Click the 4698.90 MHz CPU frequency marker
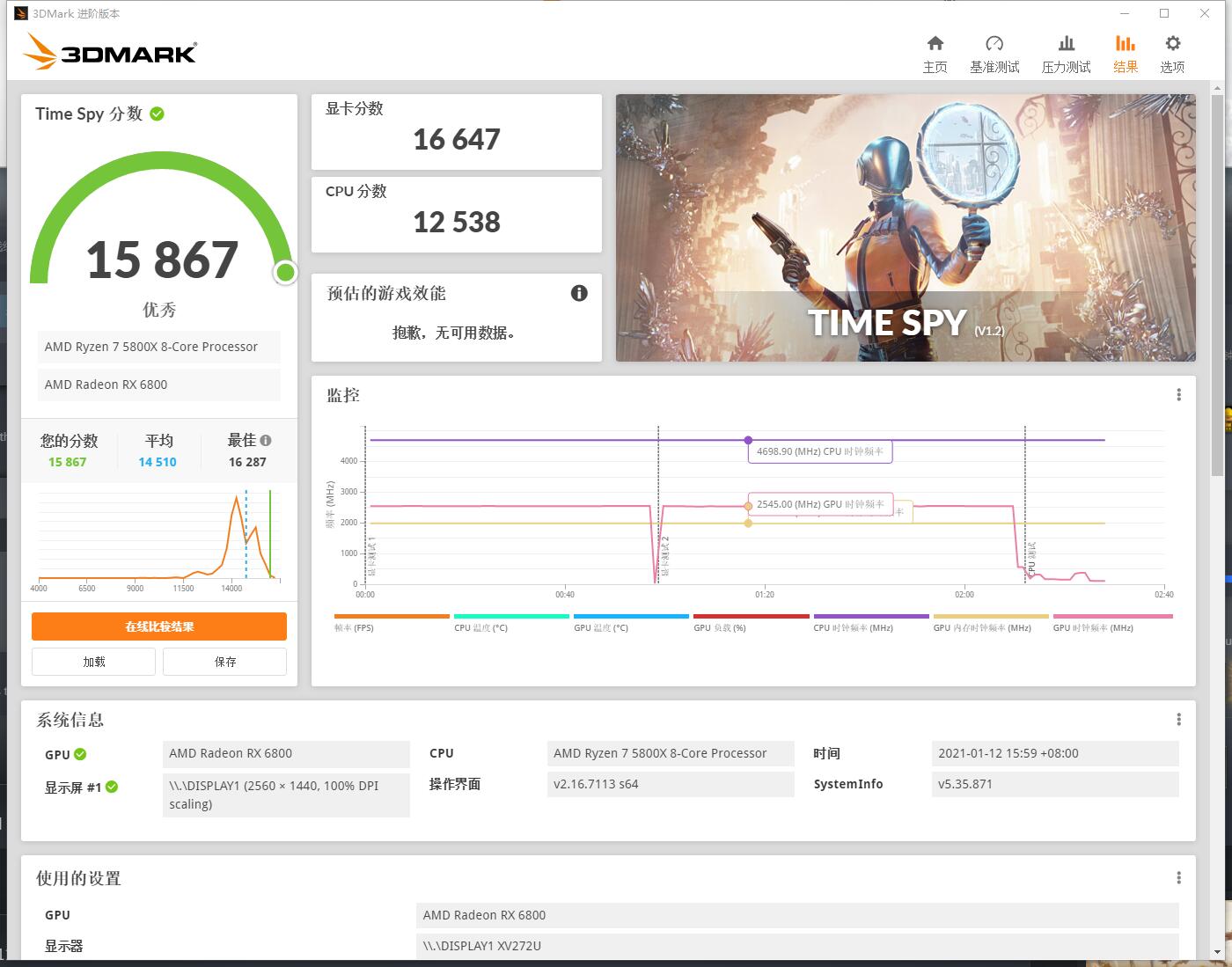This screenshot has height=967, width=1232. click(748, 440)
